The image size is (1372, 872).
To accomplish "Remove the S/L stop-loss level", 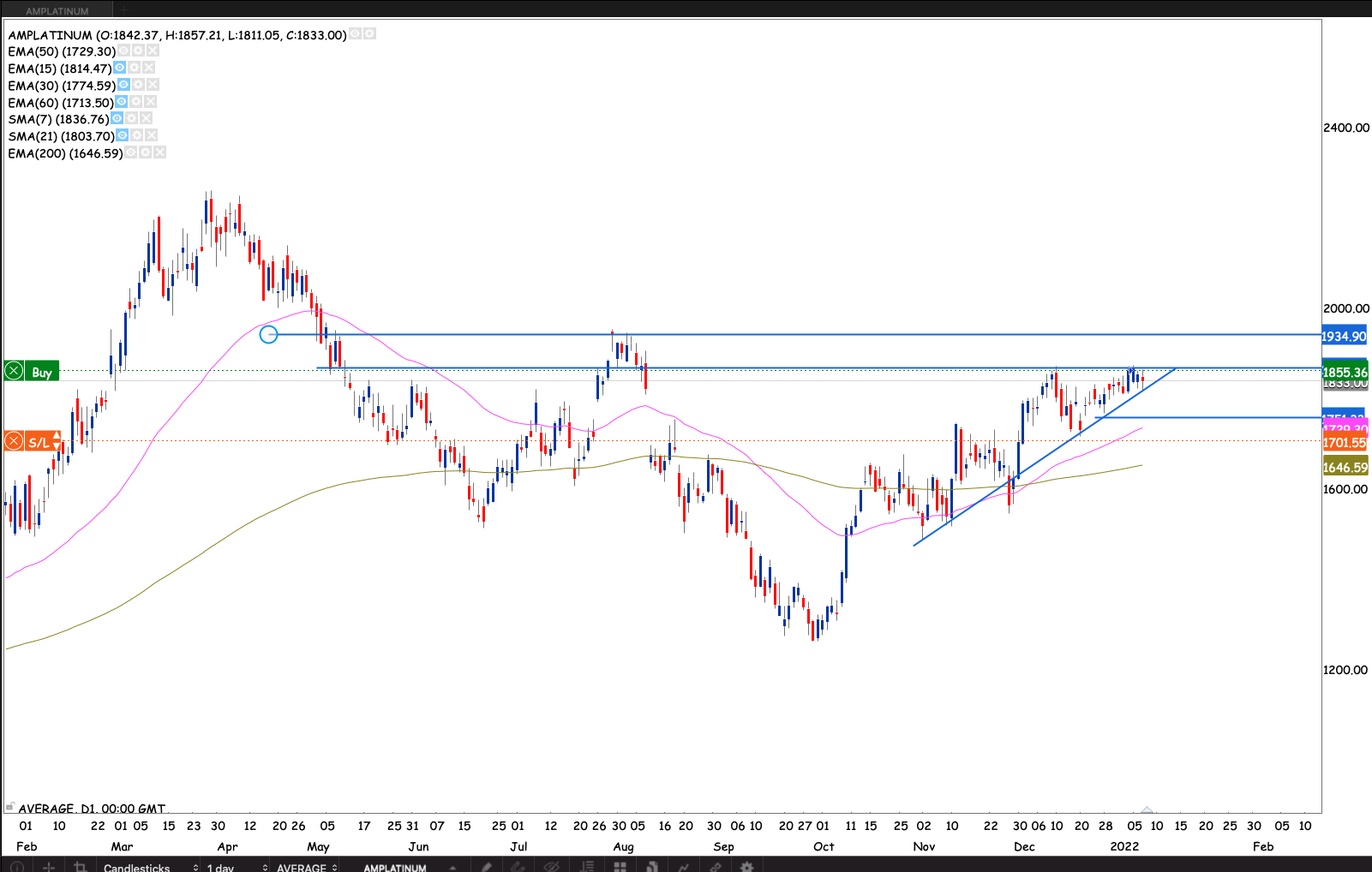I will pos(14,441).
